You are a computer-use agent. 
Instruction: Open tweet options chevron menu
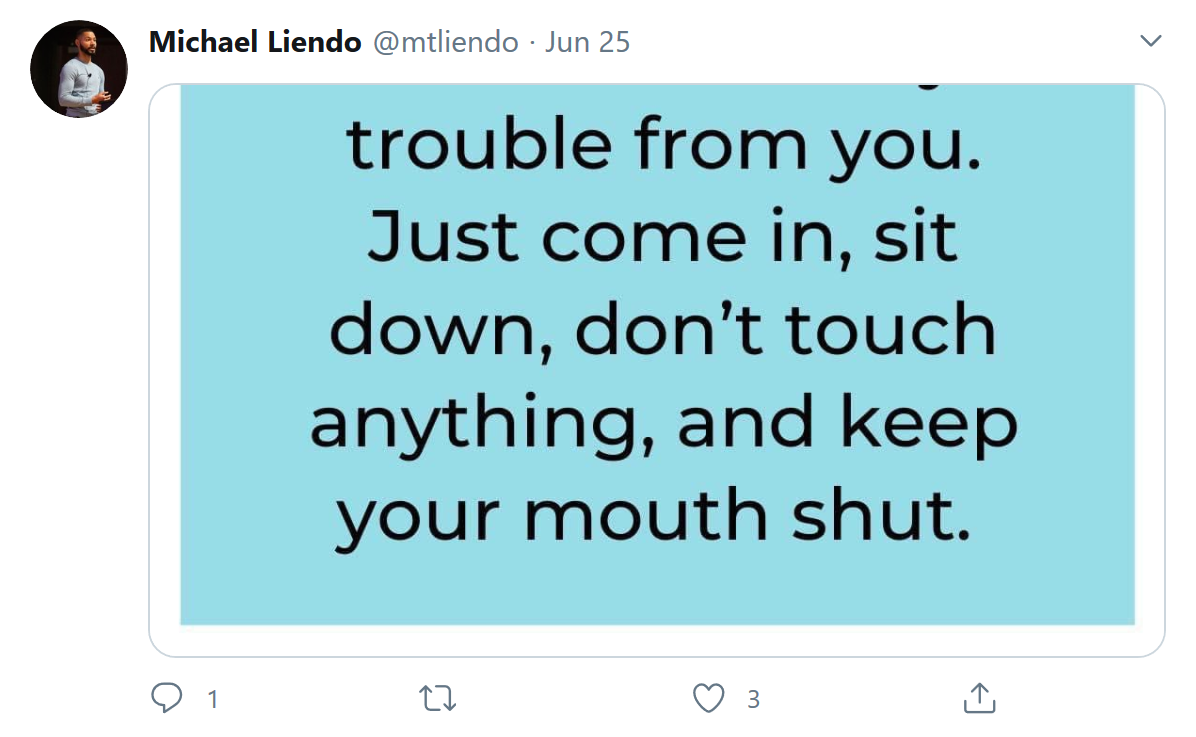(1150, 40)
